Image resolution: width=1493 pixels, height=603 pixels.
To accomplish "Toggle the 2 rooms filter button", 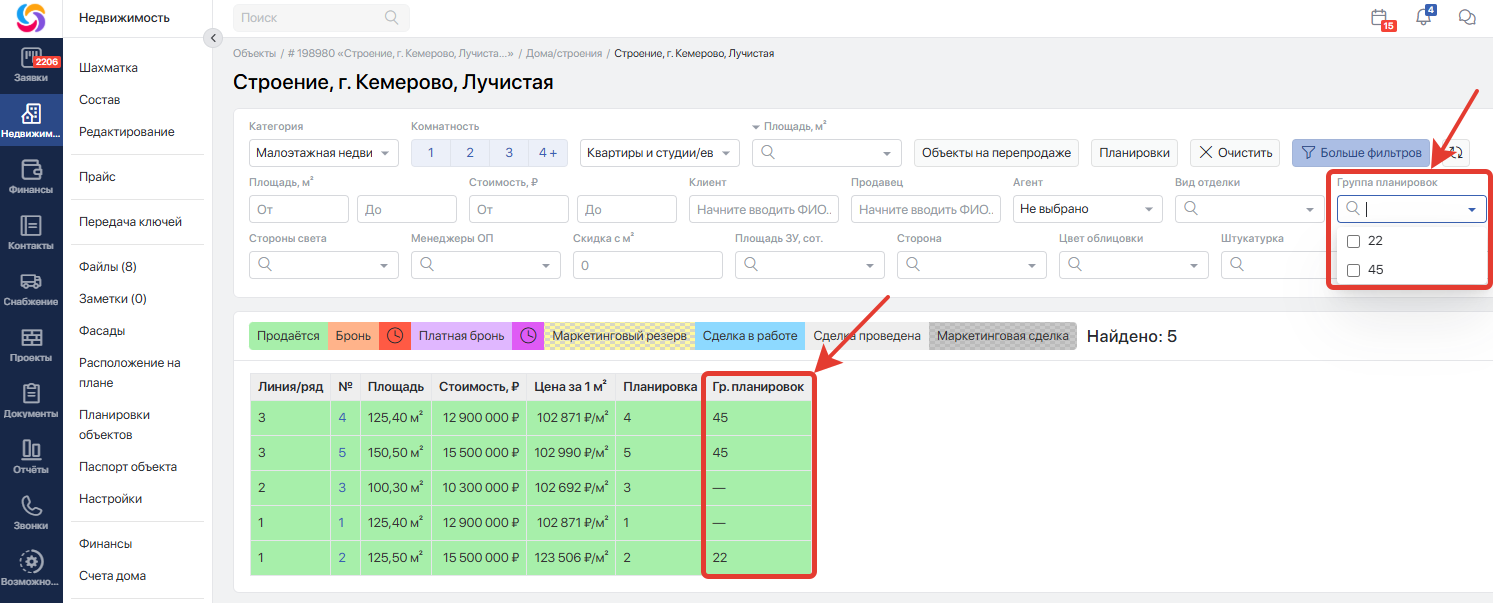I will point(470,153).
